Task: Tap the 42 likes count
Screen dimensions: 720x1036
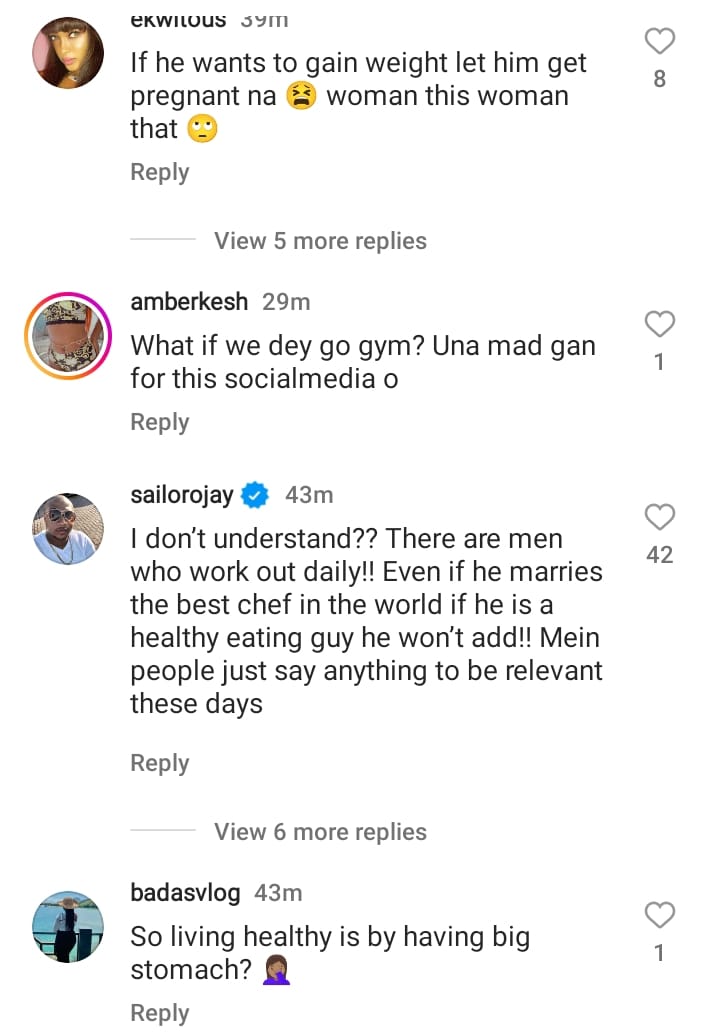Action: tap(659, 555)
